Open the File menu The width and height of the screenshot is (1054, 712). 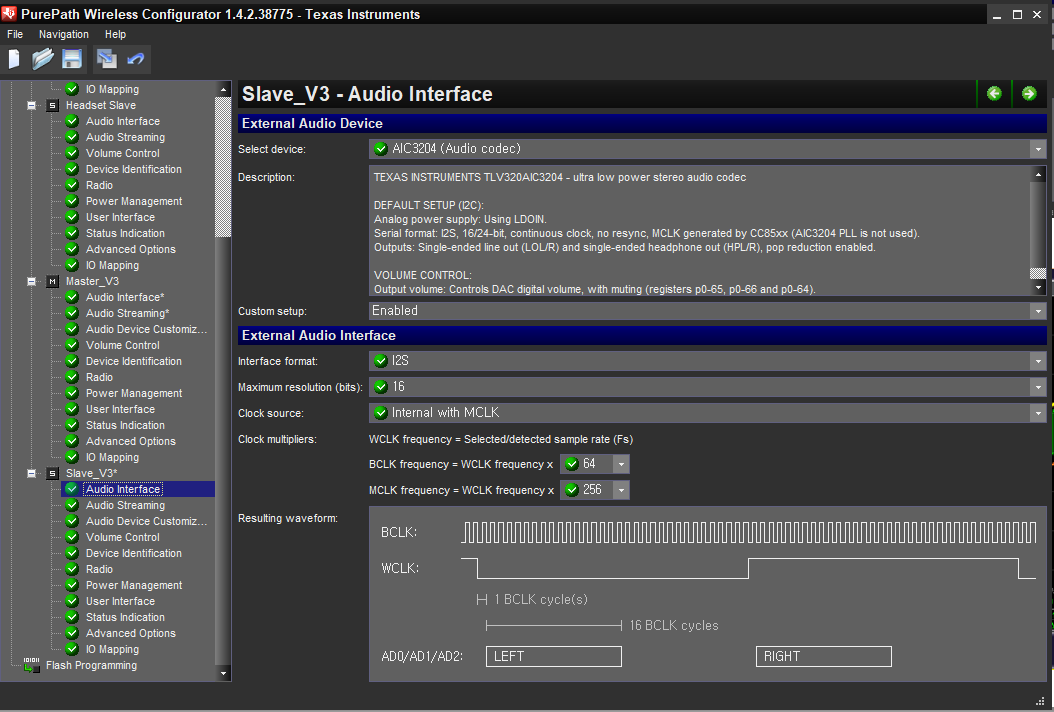tap(15, 34)
